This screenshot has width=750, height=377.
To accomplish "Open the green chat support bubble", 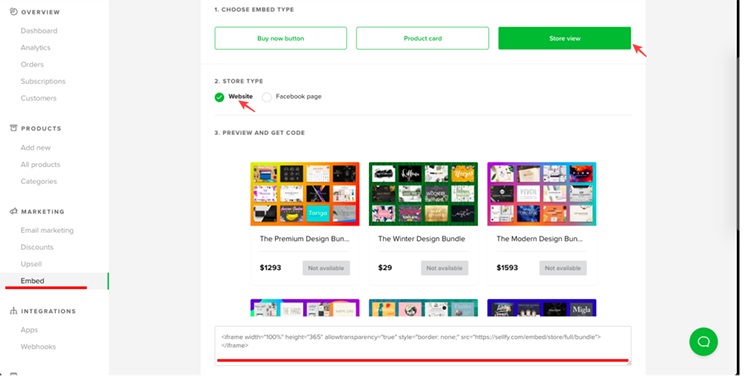I will click(703, 341).
